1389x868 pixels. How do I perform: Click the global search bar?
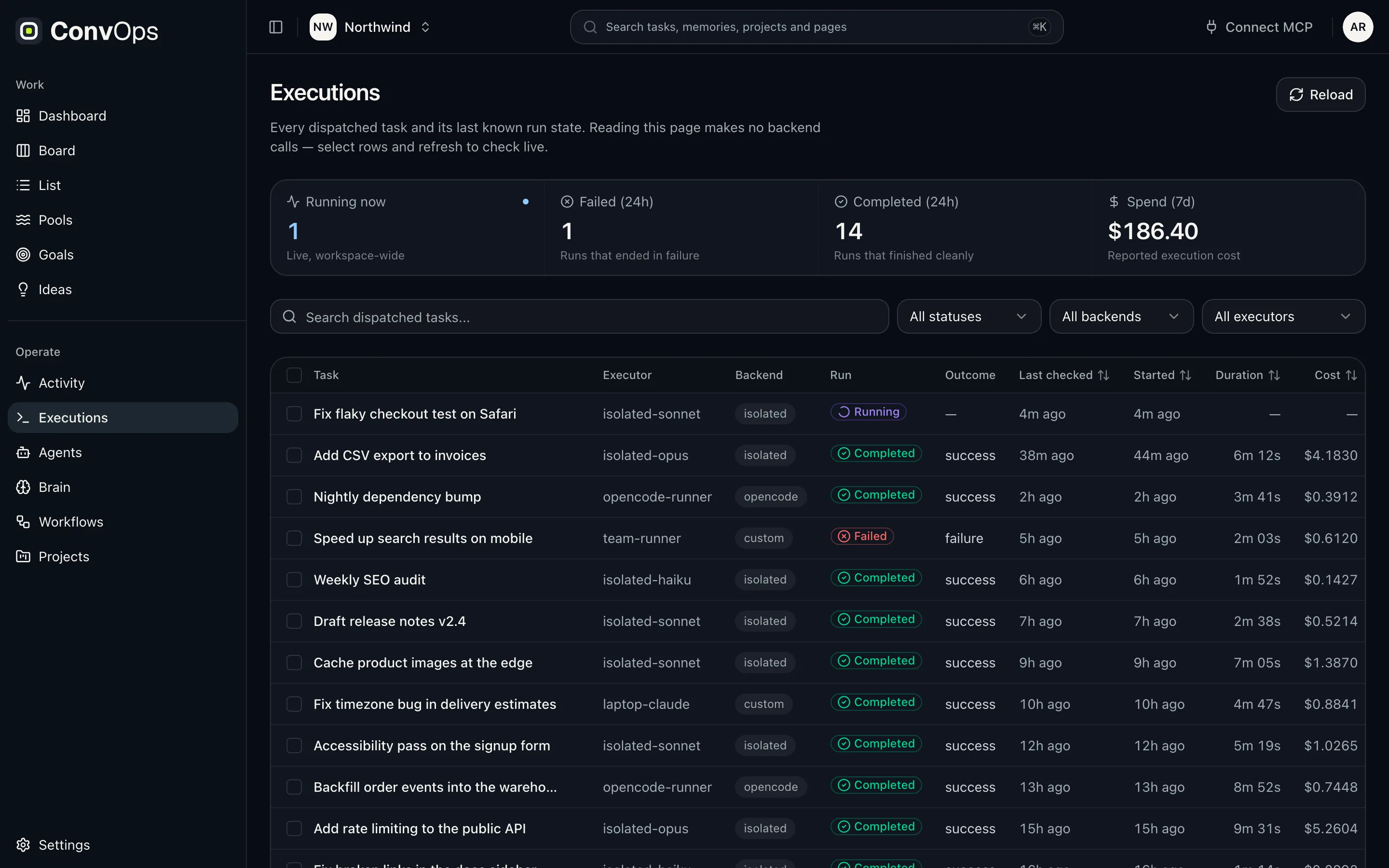click(x=816, y=27)
